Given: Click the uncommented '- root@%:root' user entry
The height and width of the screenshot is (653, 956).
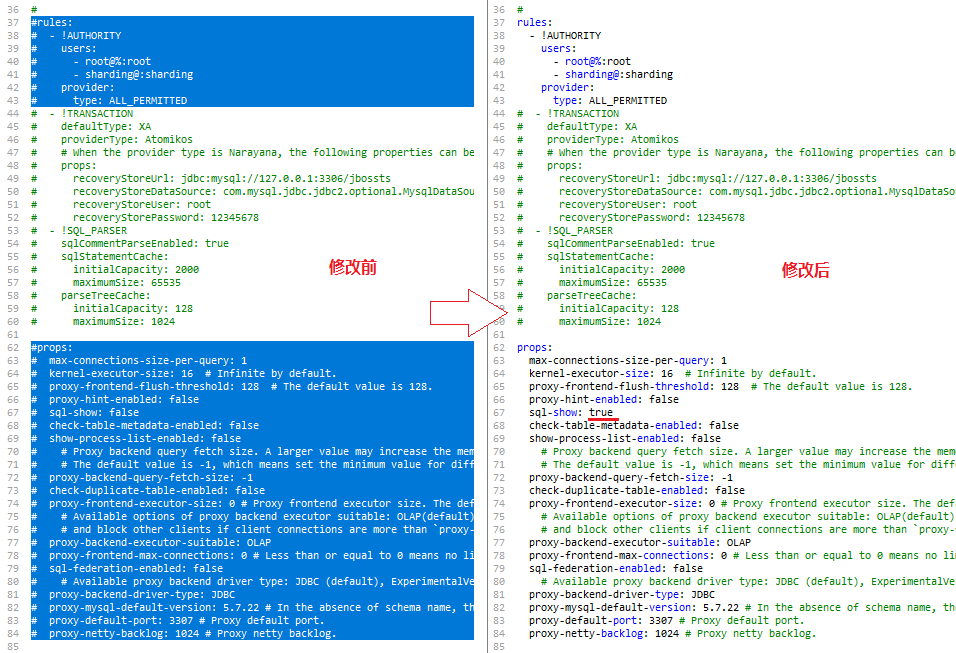Looking at the screenshot, I should [592, 62].
